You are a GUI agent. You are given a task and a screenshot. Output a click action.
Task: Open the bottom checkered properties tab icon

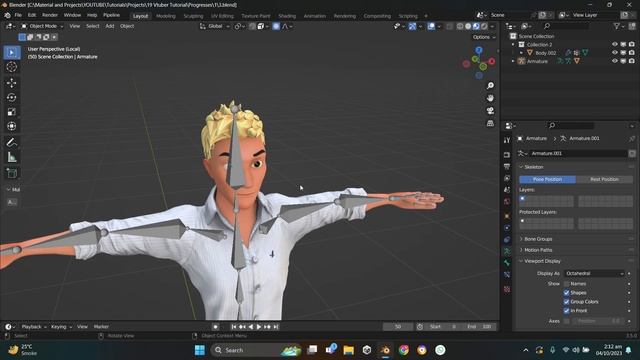click(x=507, y=289)
